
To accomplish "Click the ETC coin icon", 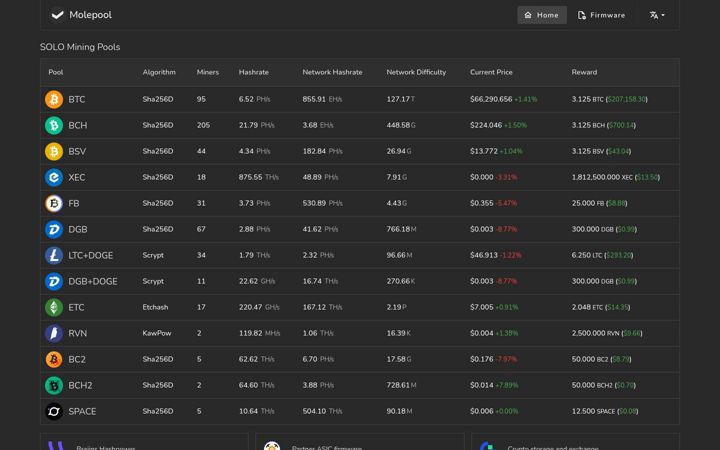I will (x=54, y=307).
